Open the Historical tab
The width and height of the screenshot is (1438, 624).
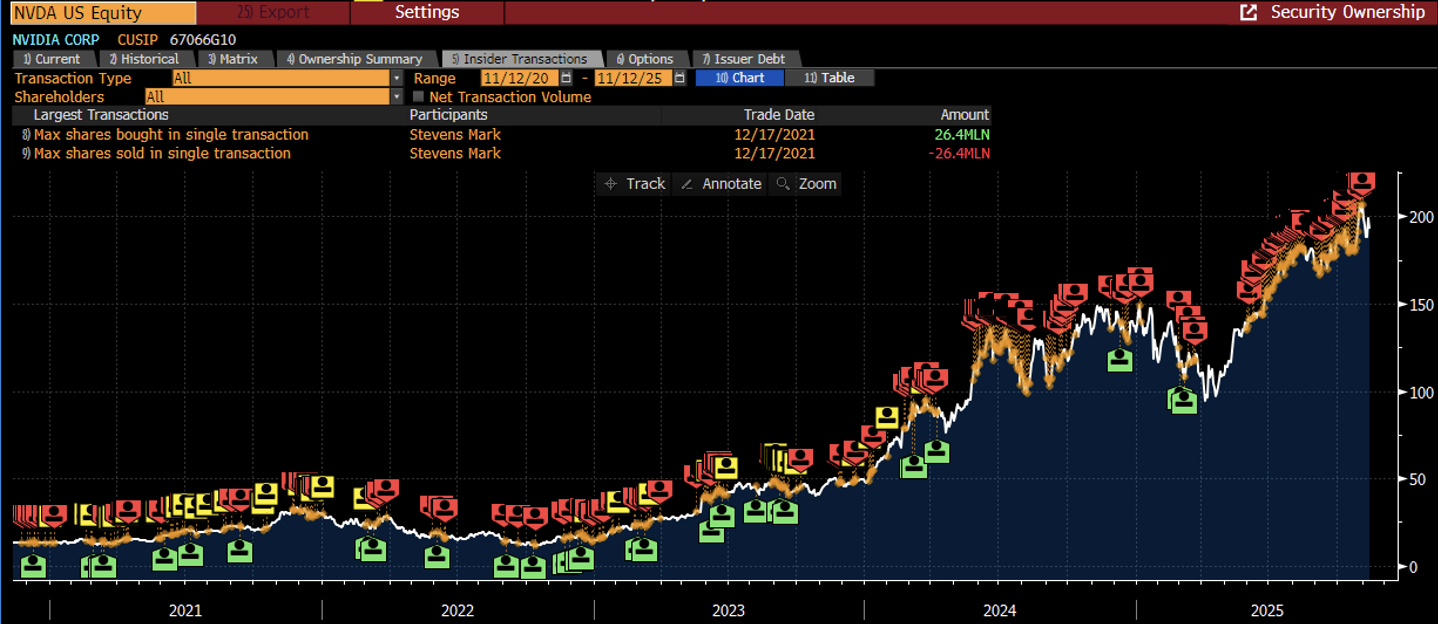[144, 59]
